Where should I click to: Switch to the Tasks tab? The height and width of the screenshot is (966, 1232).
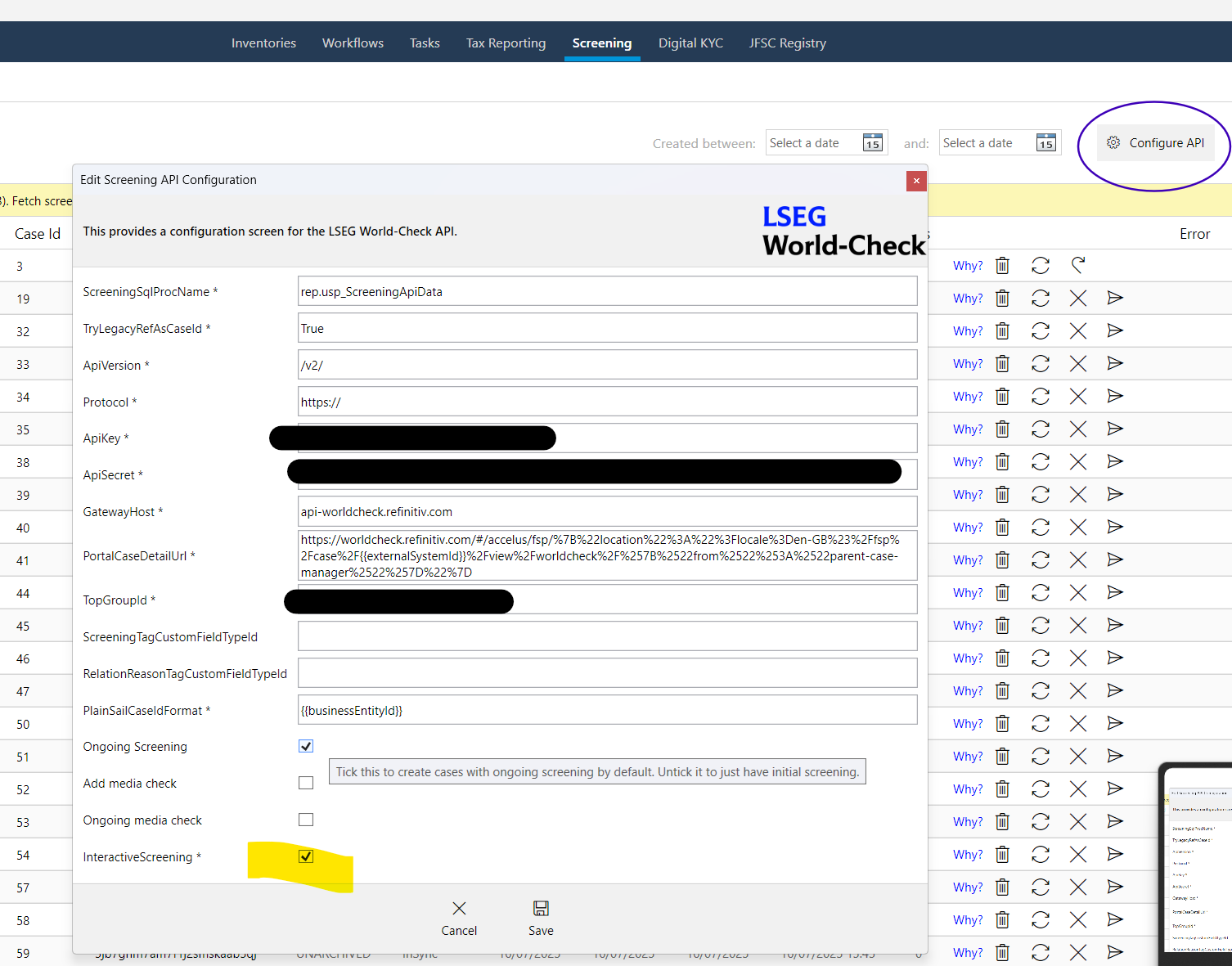pos(425,43)
